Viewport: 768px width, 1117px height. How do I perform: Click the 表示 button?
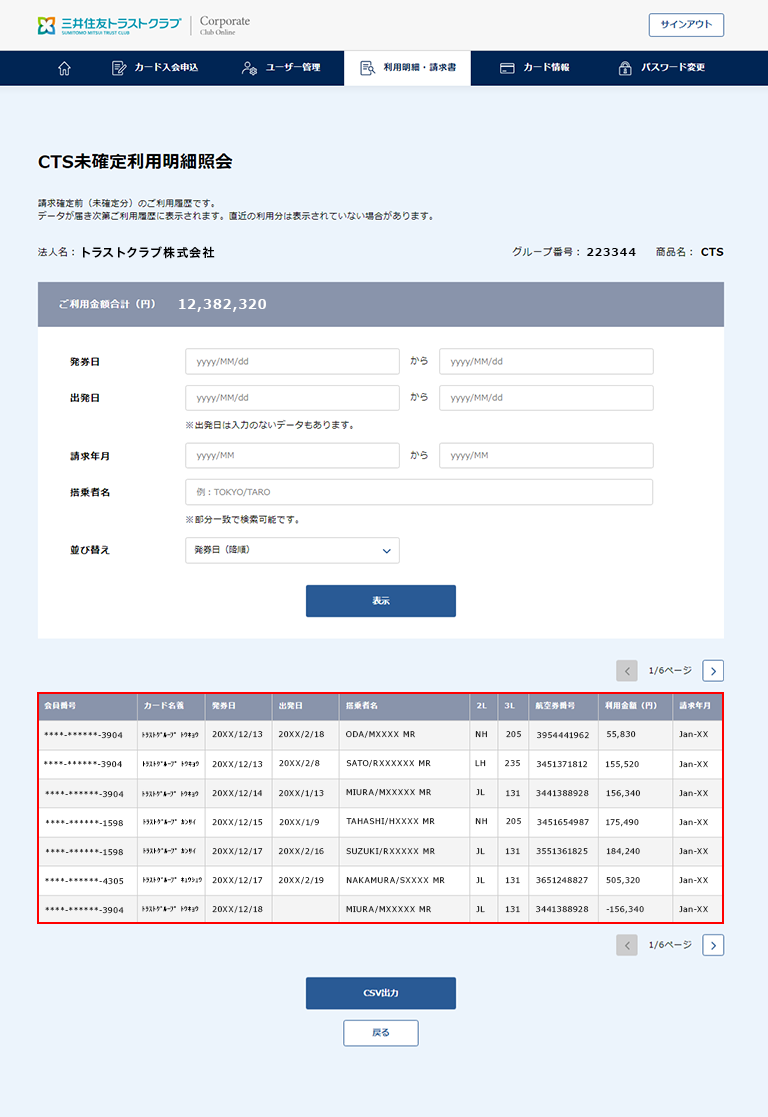point(380,601)
